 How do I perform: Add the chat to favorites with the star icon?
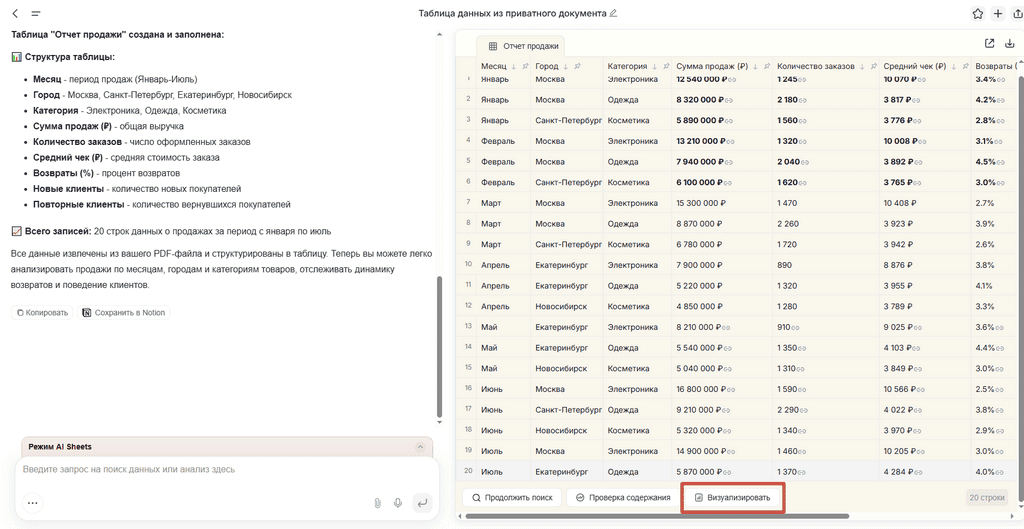(x=978, y=14)
